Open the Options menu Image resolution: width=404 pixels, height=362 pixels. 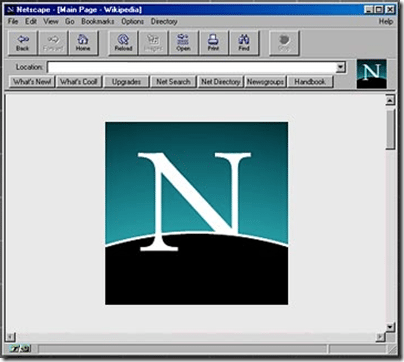(x=132, y=21)
